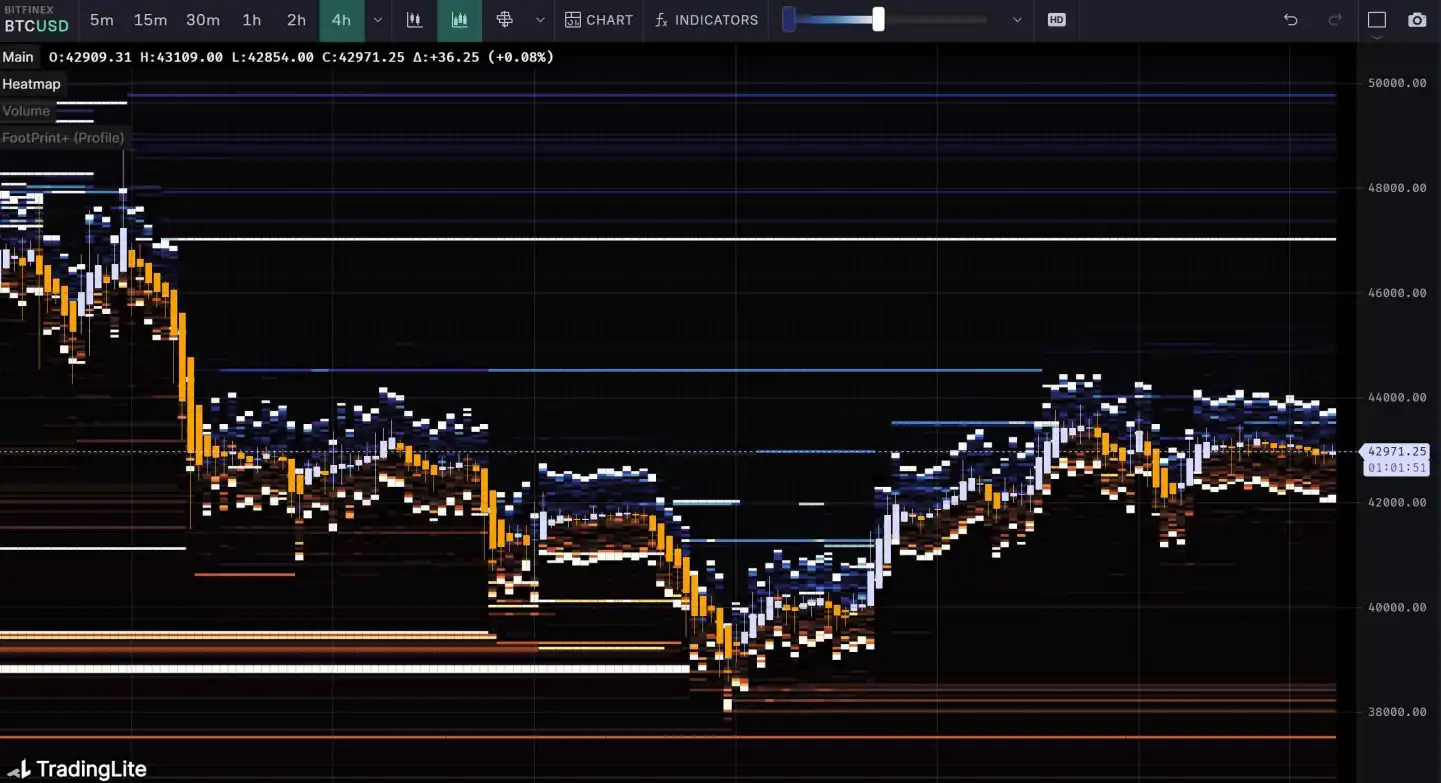
Task: Select the 30m timeframe
Action: (x=203, y=20)
